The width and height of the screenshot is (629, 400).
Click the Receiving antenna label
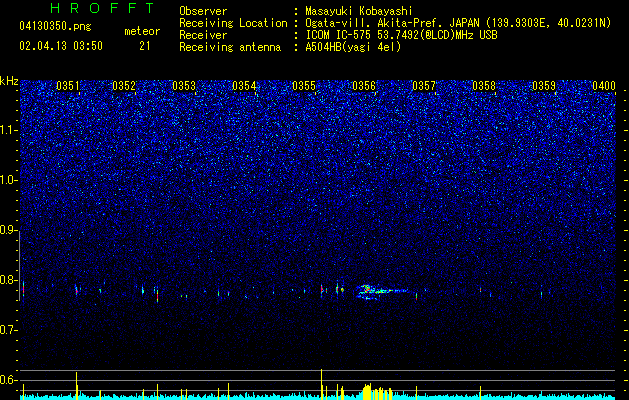[230, 47]
